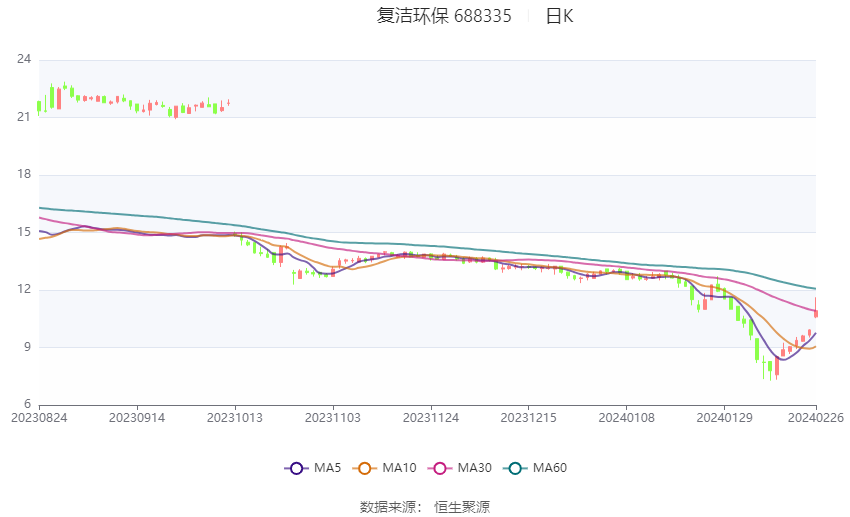Toggle the MA30 legend series
850x517 pixels.
(460, 468)
